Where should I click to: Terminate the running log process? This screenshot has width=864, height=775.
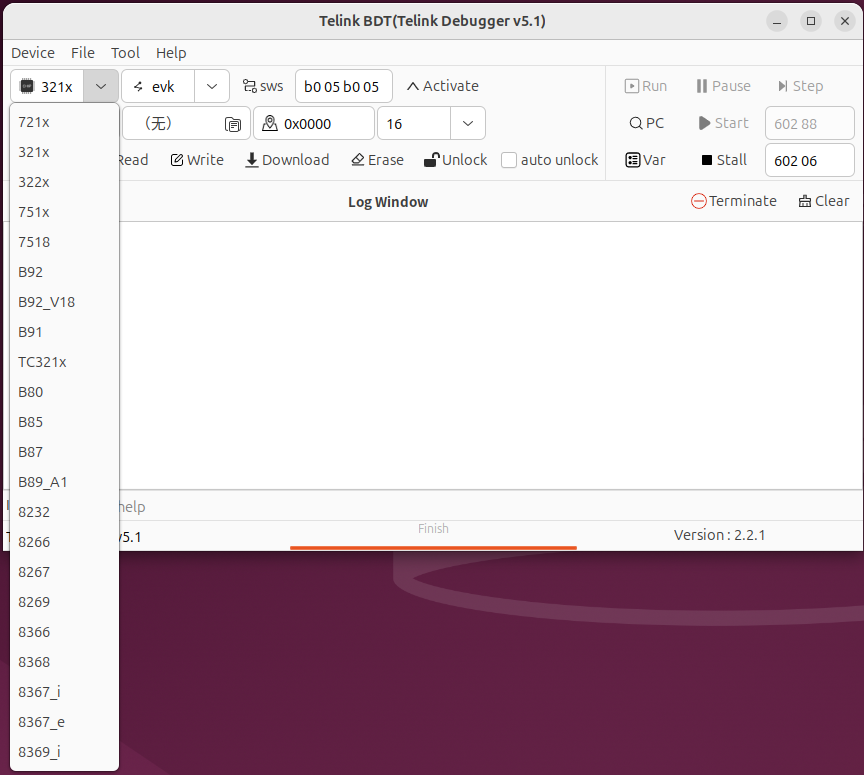coord(733,201)
